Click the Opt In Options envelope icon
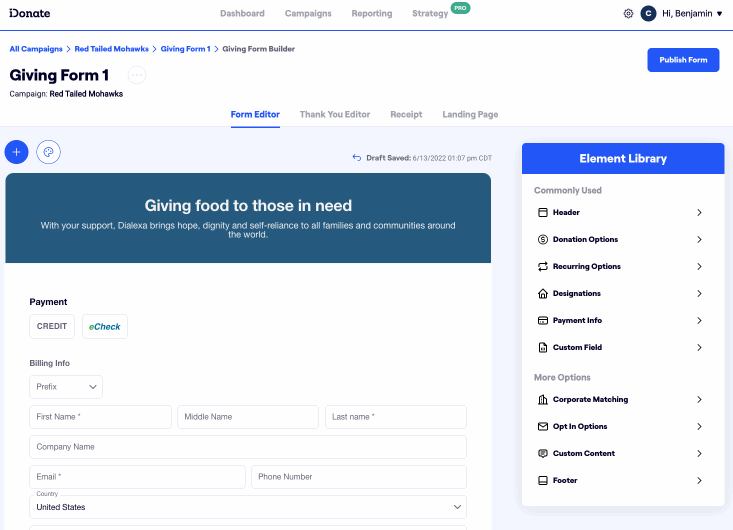The width and height of the screenshot is (733, 530). point(543,426)
